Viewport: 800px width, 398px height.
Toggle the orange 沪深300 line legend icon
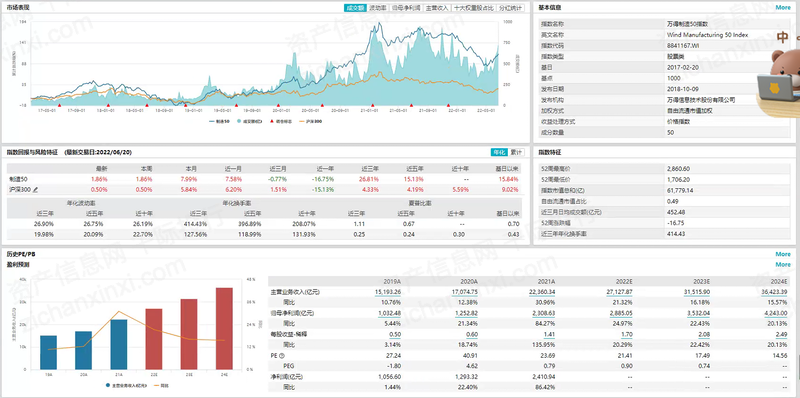click(x=302, y=121)
